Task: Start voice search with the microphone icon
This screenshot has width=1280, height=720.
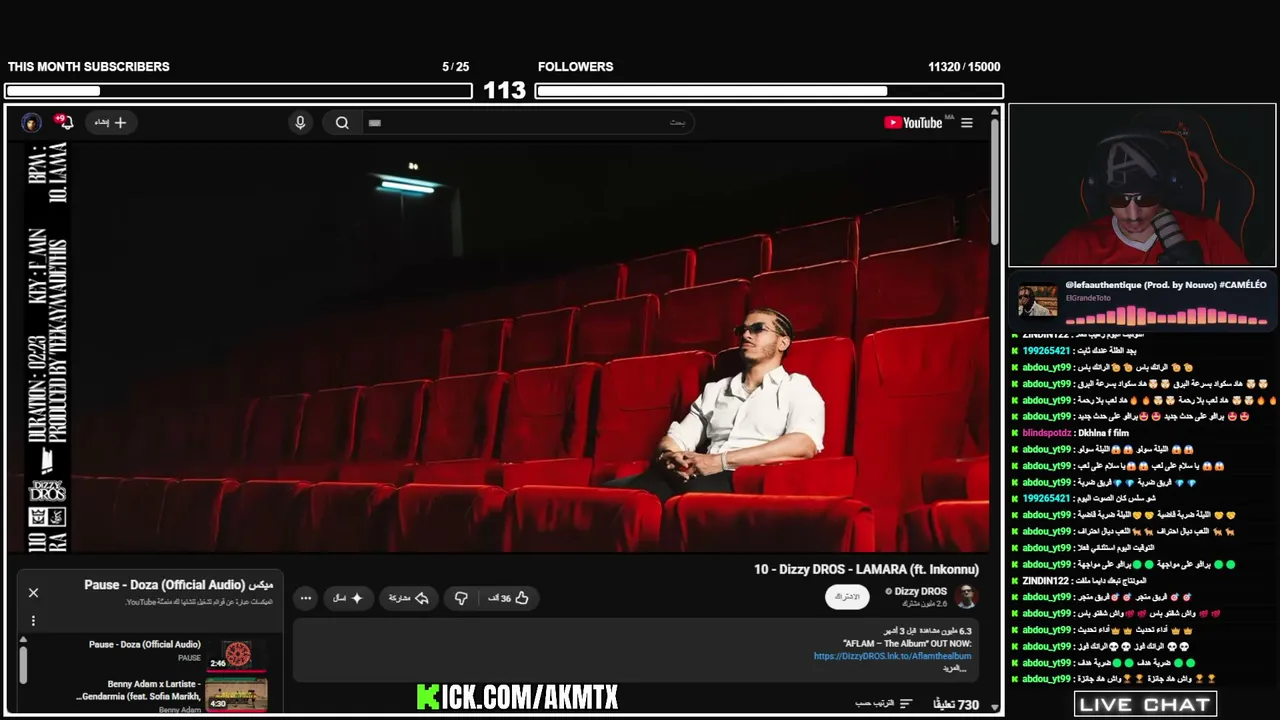Action: tap(299, 122)
